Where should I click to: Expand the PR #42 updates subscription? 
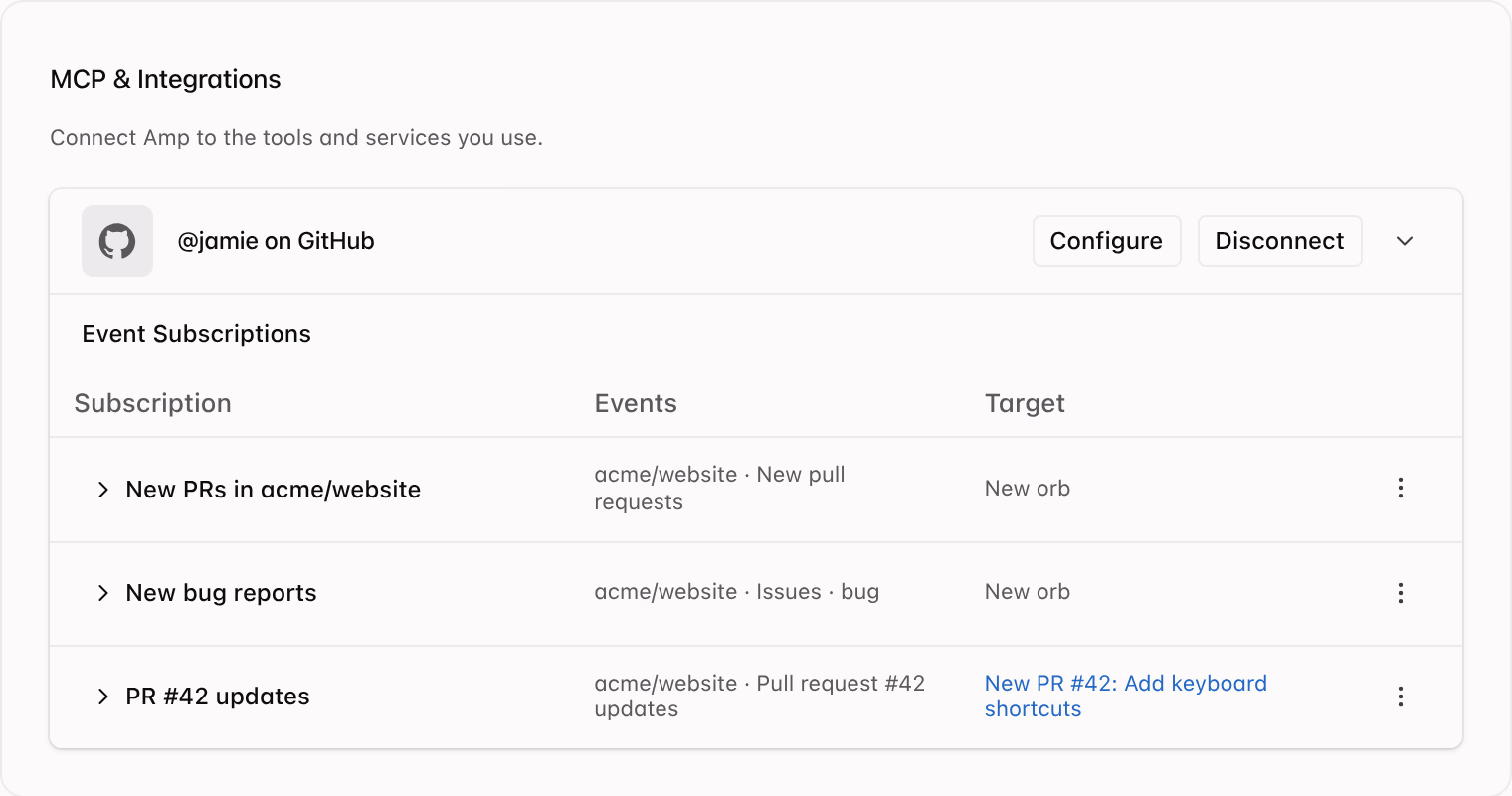click(x=102, y=696)
